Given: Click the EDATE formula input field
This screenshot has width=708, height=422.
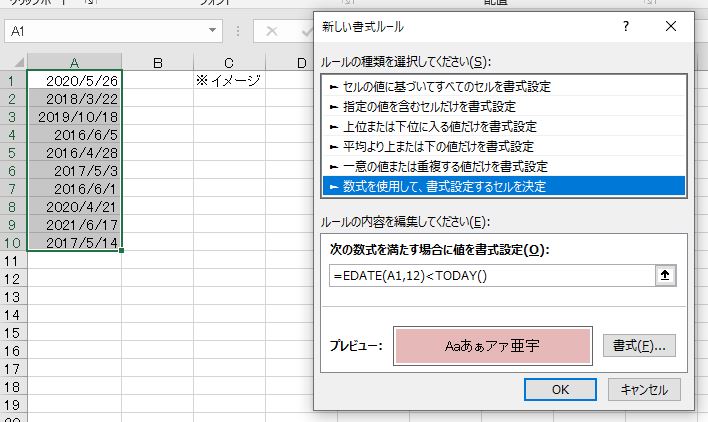Looking at the screenshot, I should pos(492,275).
